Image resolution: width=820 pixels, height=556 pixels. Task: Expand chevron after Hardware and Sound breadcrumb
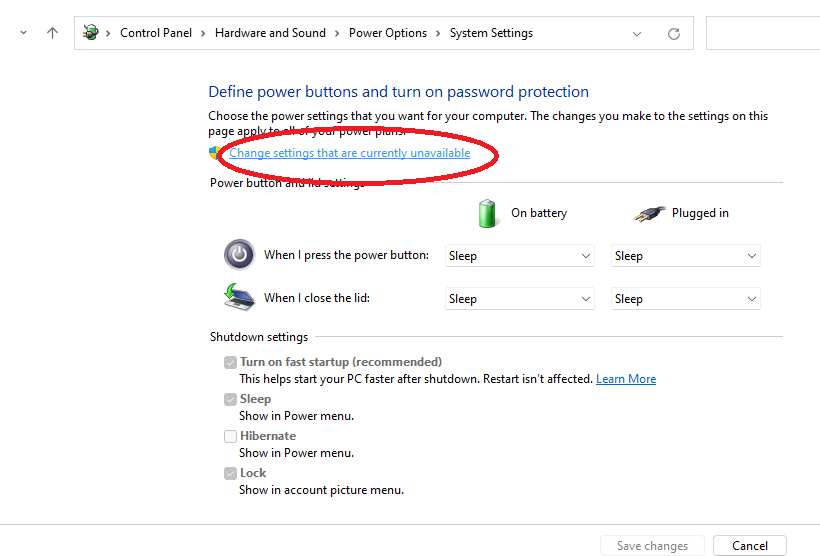point(337,33)
